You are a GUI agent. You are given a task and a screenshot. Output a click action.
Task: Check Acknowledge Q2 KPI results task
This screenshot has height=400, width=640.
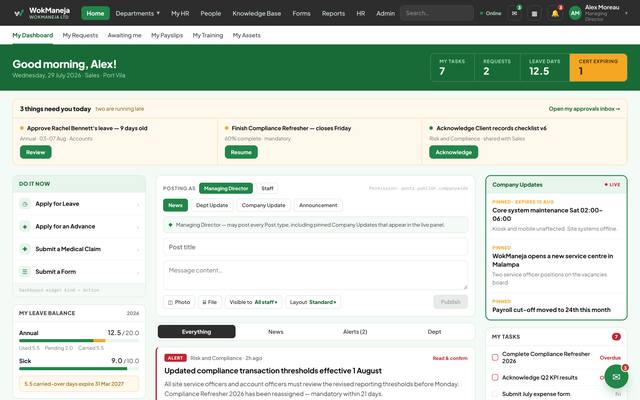[495, 378]
